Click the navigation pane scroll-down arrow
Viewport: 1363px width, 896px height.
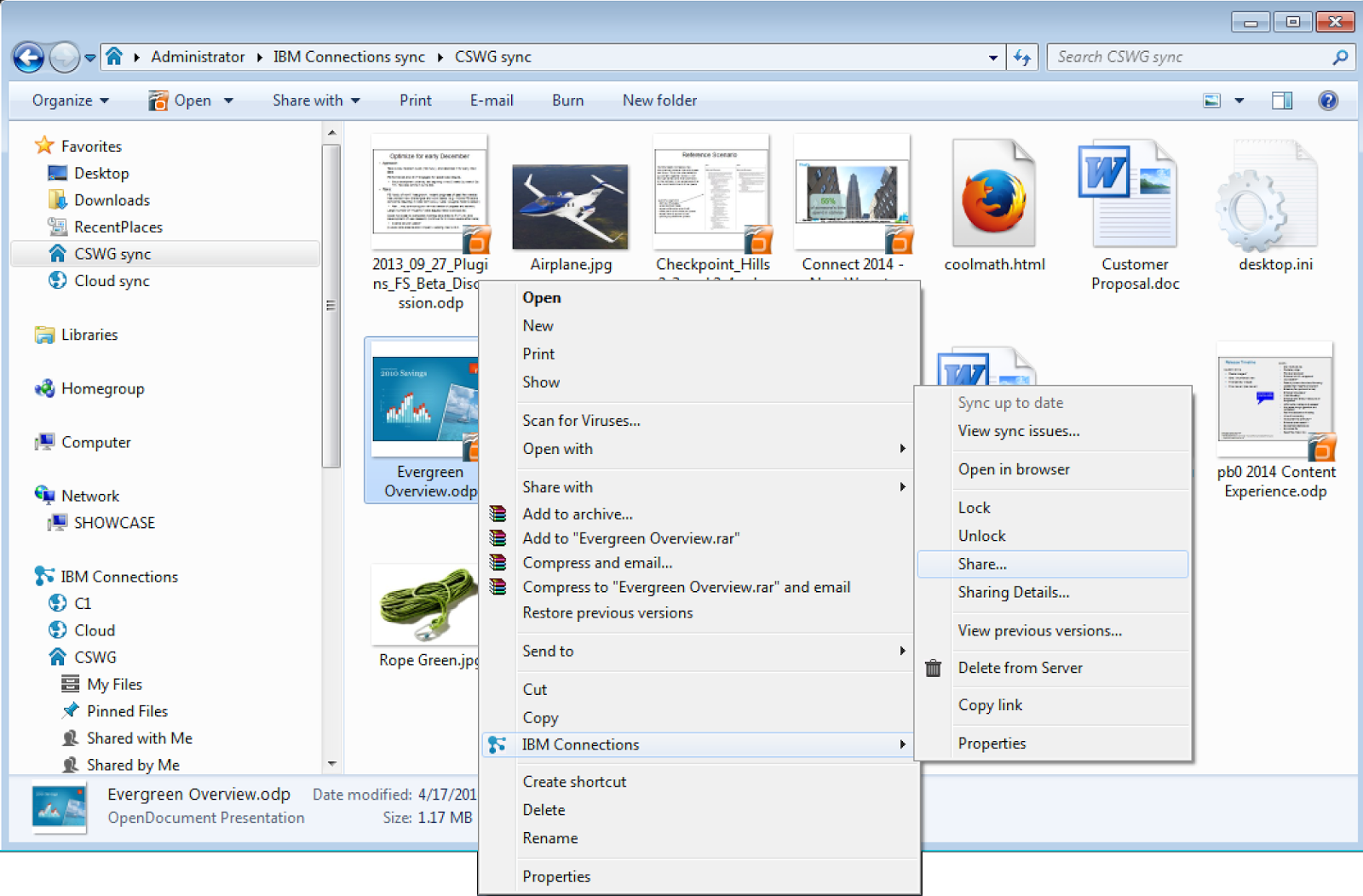(x=331, y=764)
